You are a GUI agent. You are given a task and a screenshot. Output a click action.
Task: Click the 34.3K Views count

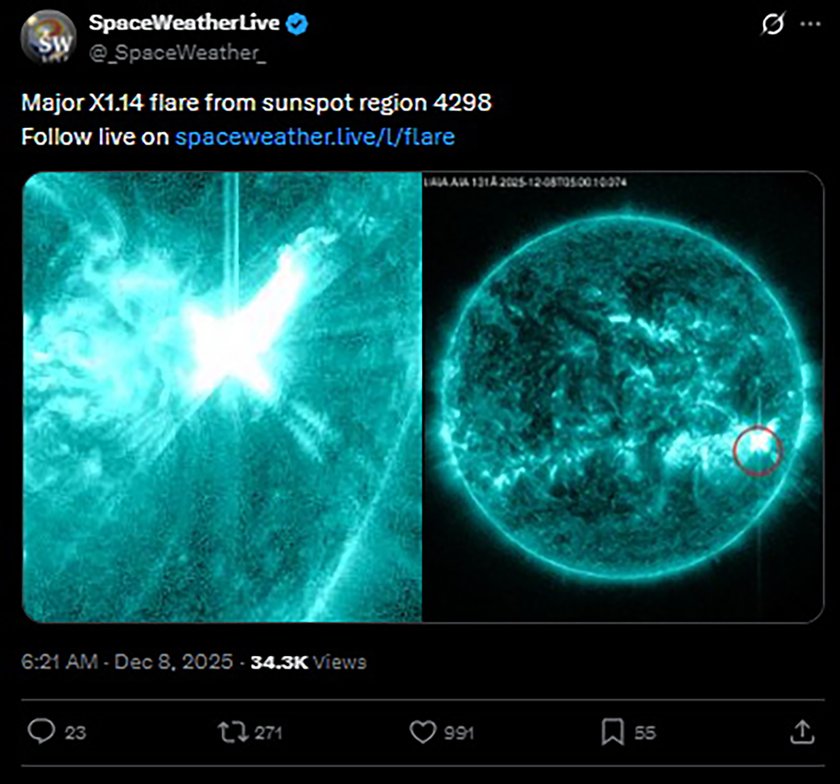pos(308,662)
